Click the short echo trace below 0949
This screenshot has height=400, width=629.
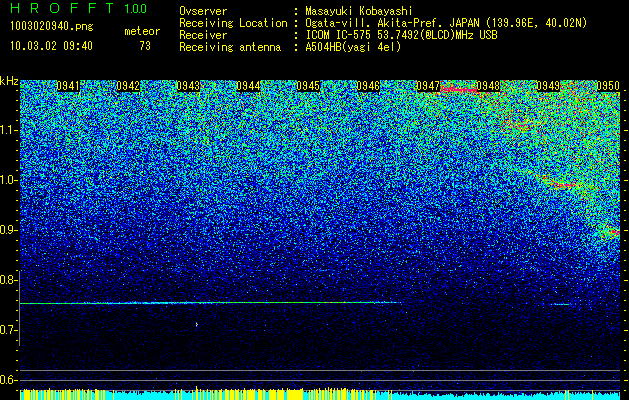click(x=560, y=304)
